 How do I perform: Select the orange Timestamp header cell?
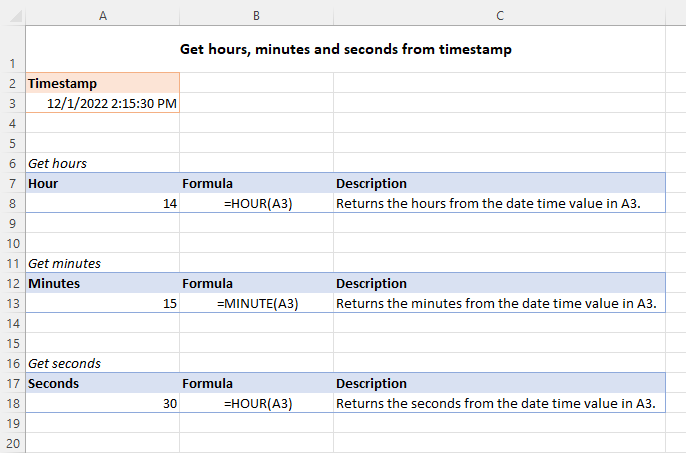click(x=102, y=83)
